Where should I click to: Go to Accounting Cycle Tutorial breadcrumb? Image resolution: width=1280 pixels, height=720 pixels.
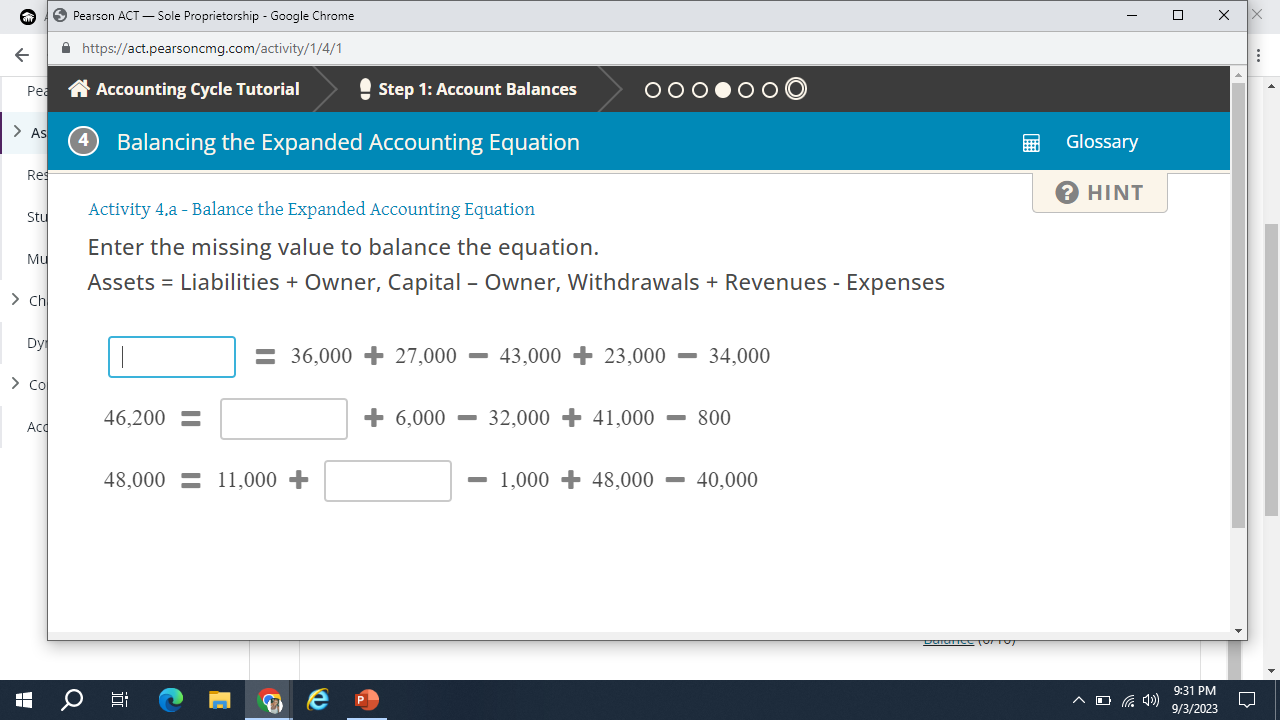(197, 89)
